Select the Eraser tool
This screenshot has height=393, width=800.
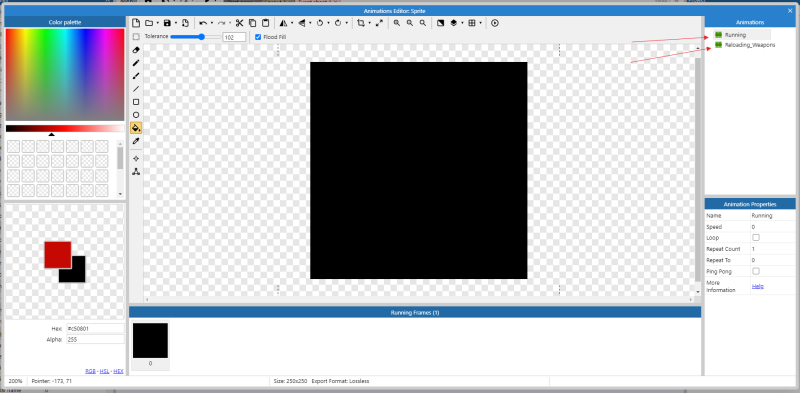tap(136, 50)
